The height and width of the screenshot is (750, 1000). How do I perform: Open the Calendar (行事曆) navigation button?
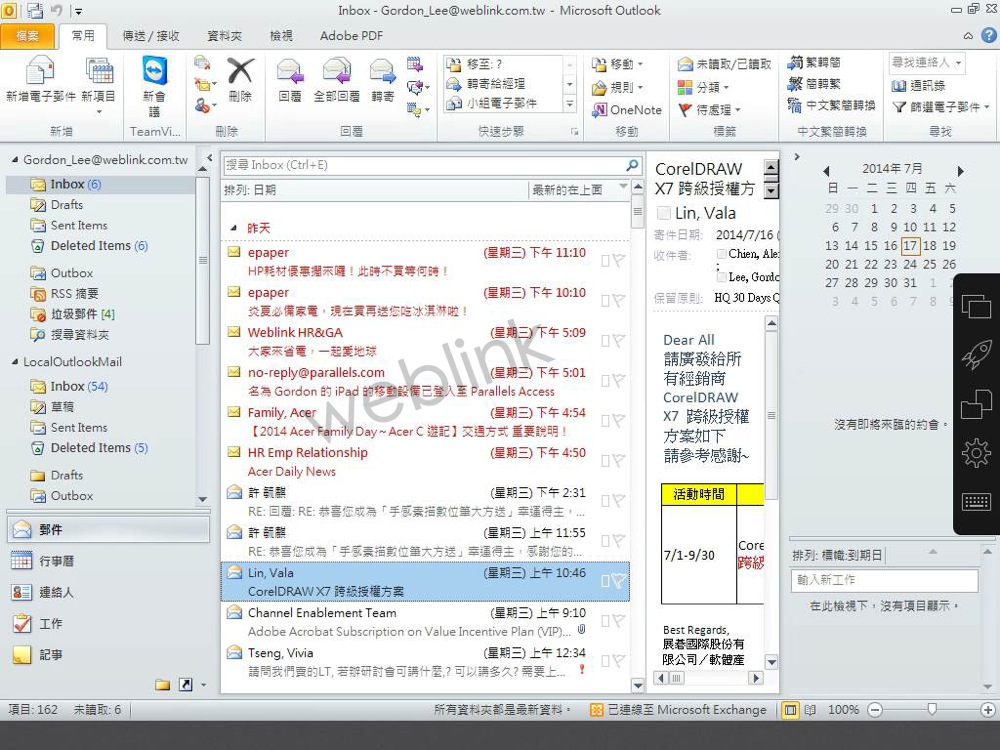(107, 561)
